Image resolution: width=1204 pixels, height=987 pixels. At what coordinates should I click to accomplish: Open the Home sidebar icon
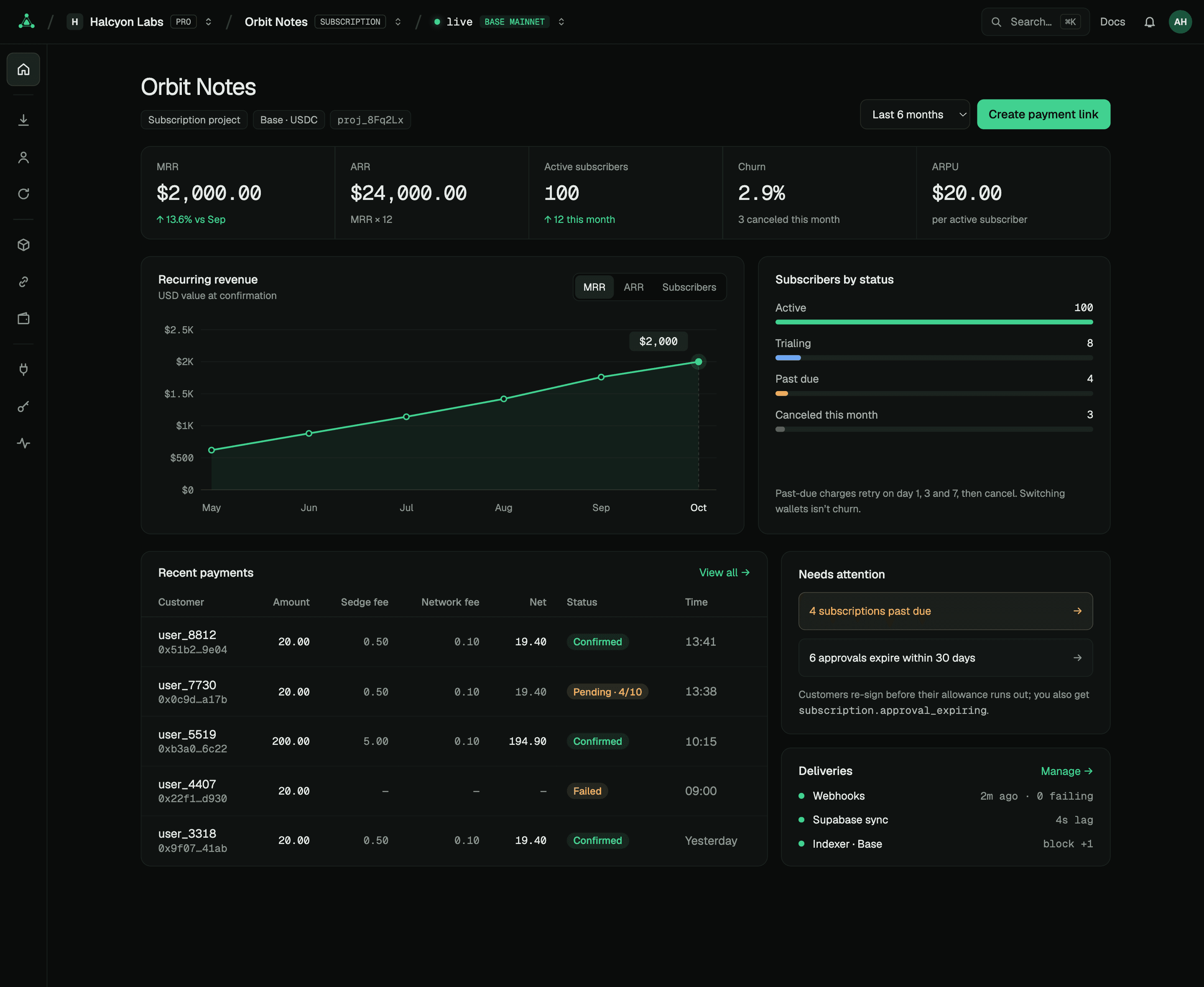click(x=23, y=69)
